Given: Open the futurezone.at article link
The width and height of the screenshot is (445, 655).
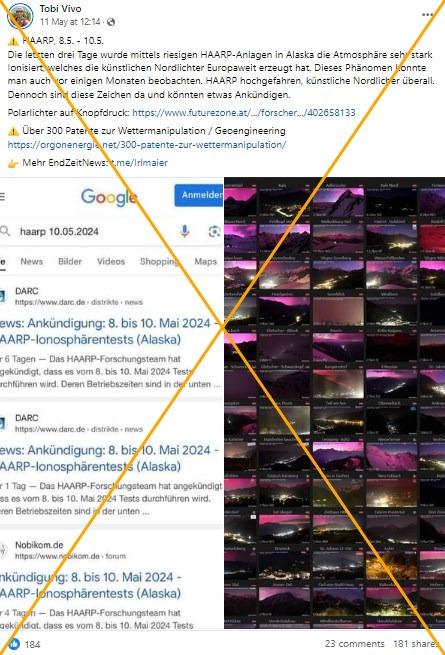Looking at the screenshot, I should tap(244, 113).
